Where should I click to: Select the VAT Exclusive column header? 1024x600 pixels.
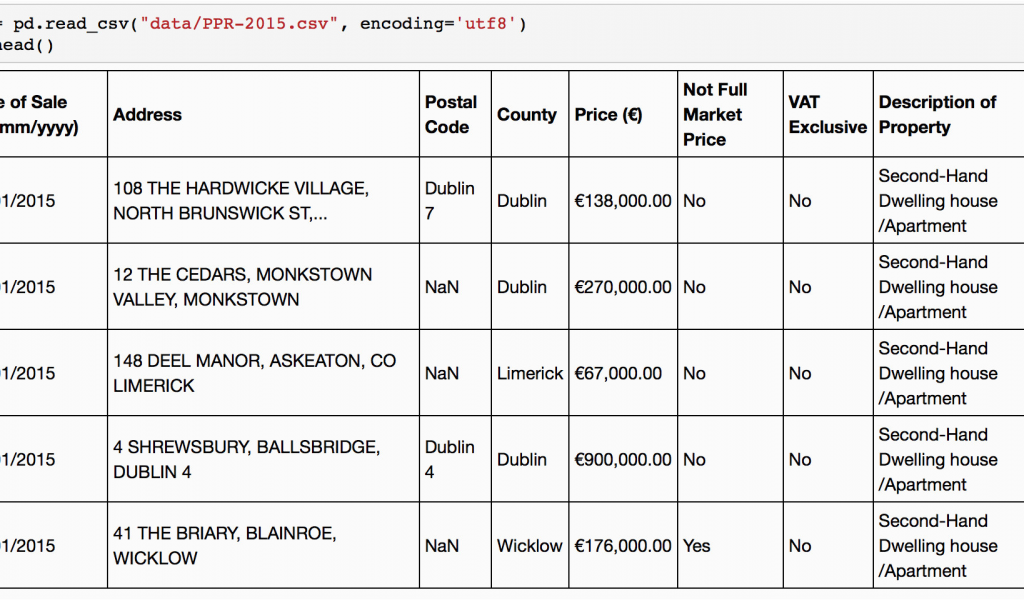click(x=828, y=114)
